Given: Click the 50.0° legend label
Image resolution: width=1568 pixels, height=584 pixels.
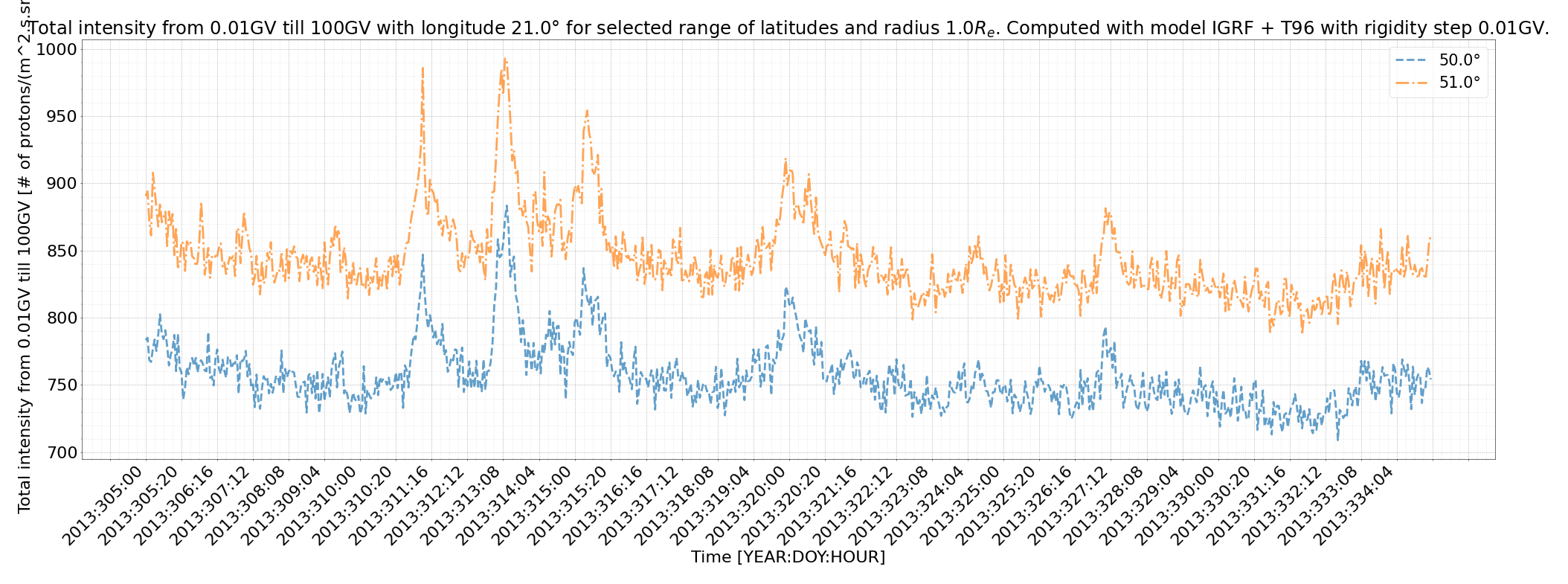Looking at the screenshot, I should click(x=1459, y=60).
